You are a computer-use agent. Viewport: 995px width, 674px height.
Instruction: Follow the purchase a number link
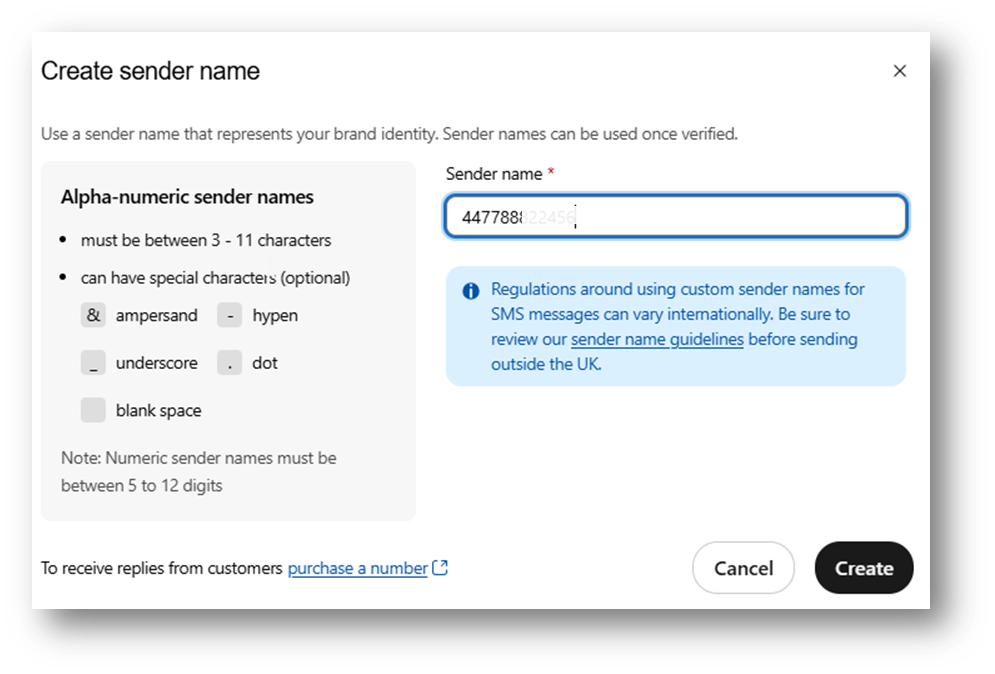(357, 568)
